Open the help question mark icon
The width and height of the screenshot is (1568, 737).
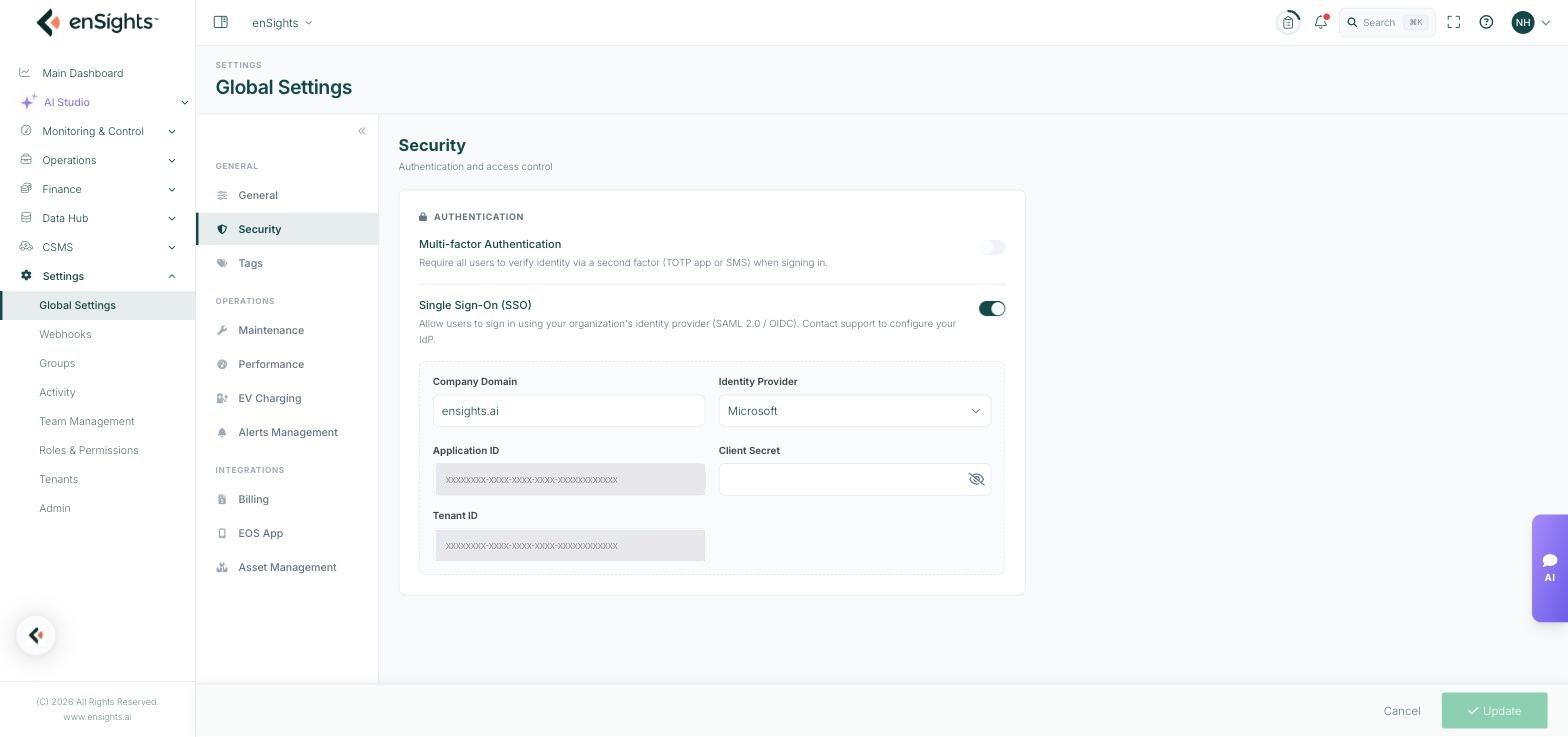tap(1486, 22)
